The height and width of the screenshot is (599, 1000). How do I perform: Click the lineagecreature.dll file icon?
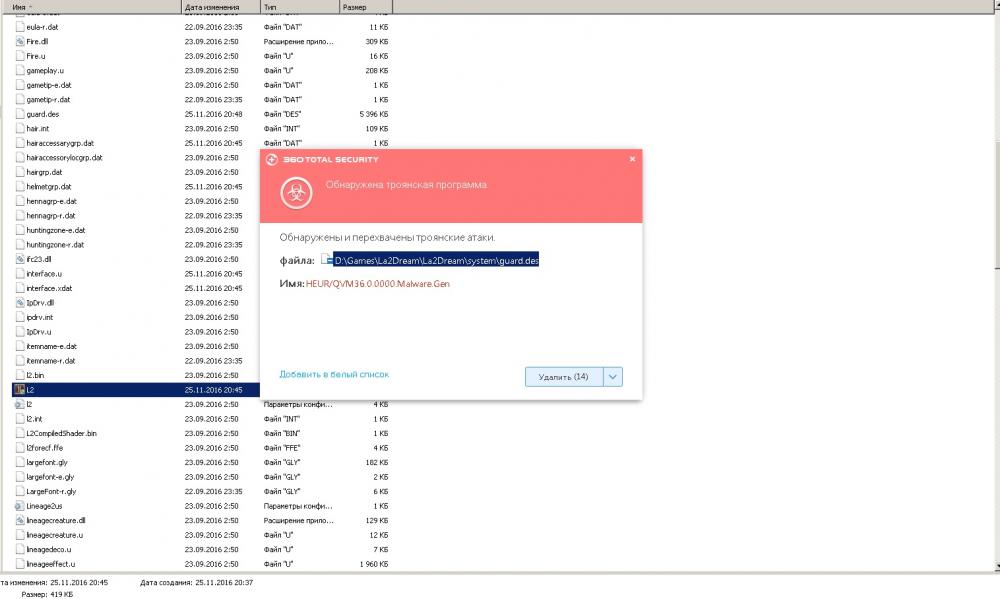click(x=20, y=520)
